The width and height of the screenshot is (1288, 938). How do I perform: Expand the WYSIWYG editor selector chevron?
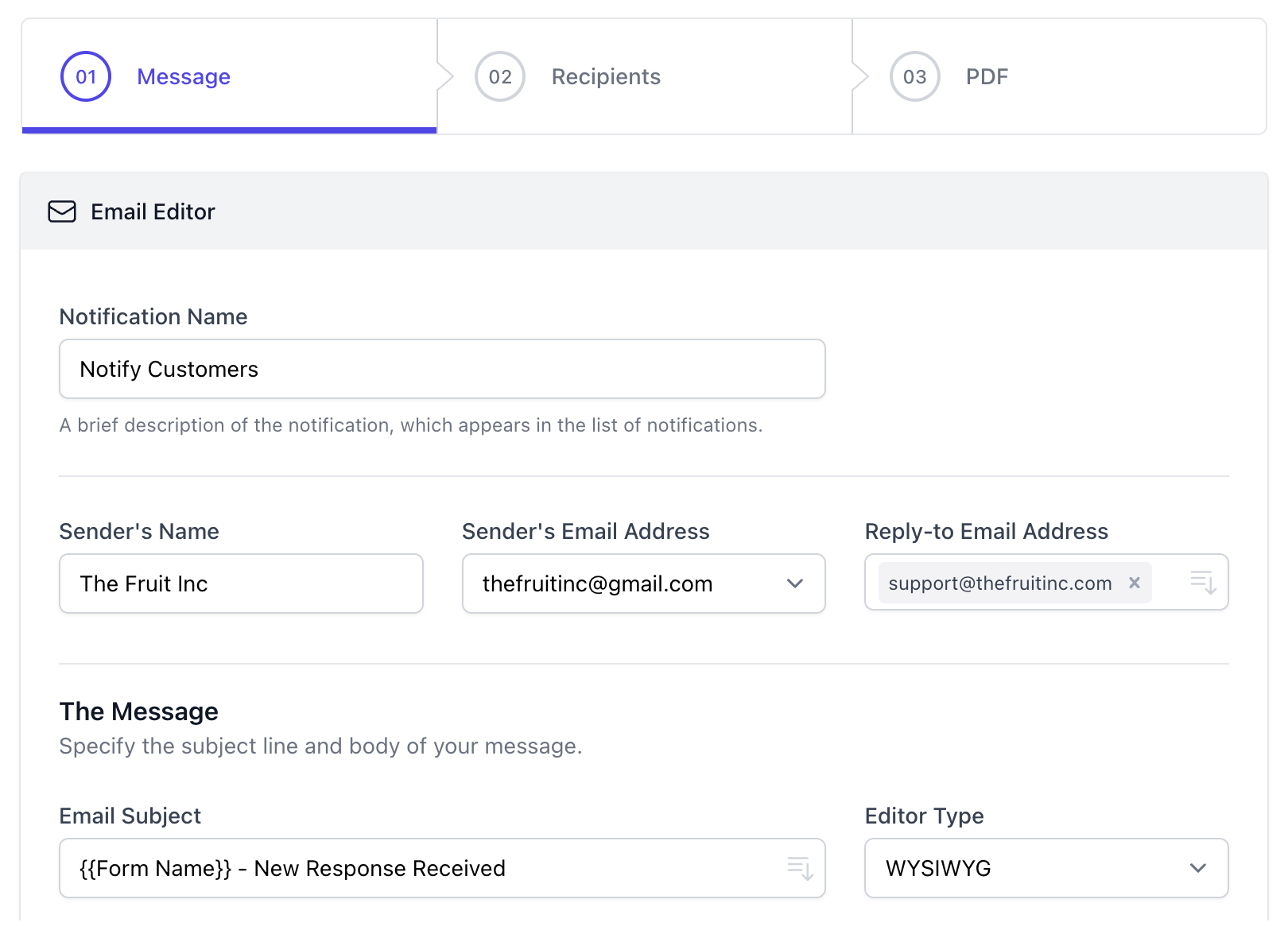(x=1198, y=868)
